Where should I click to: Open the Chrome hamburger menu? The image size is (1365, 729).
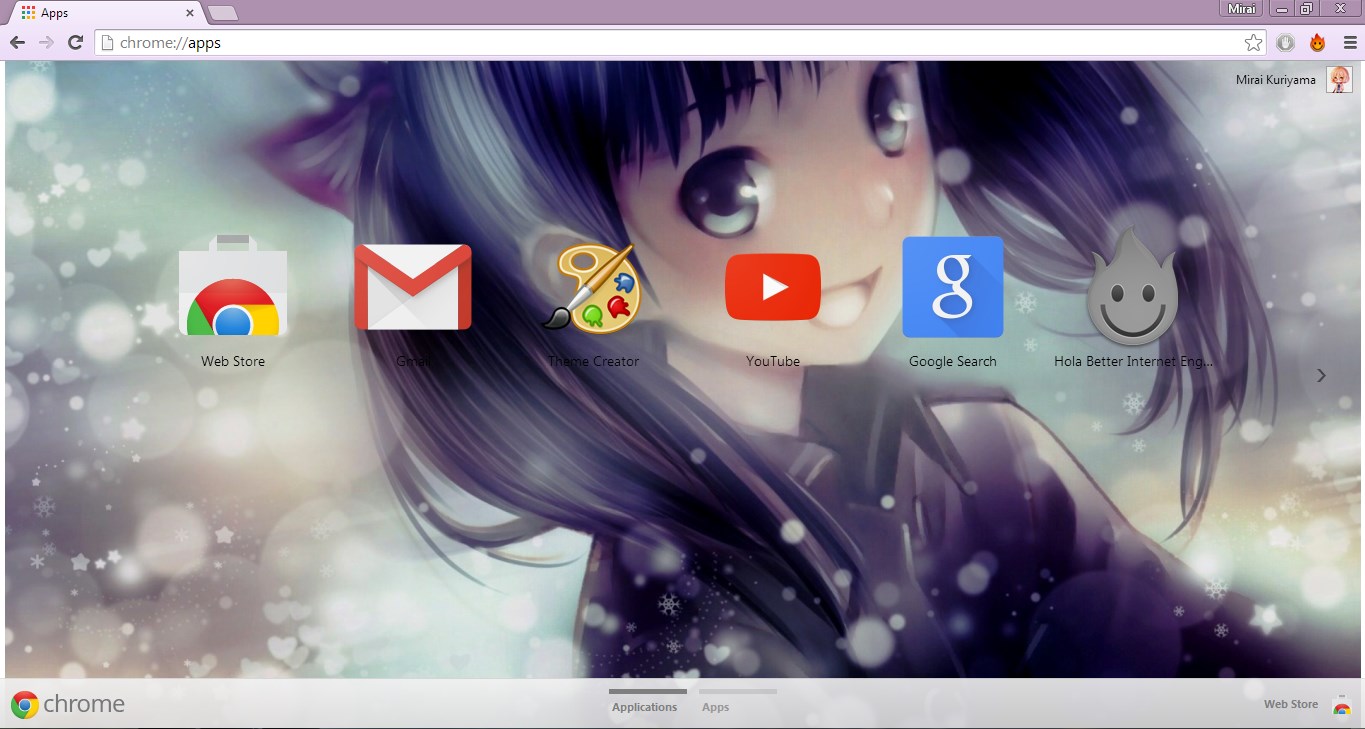coord(1350,43)
